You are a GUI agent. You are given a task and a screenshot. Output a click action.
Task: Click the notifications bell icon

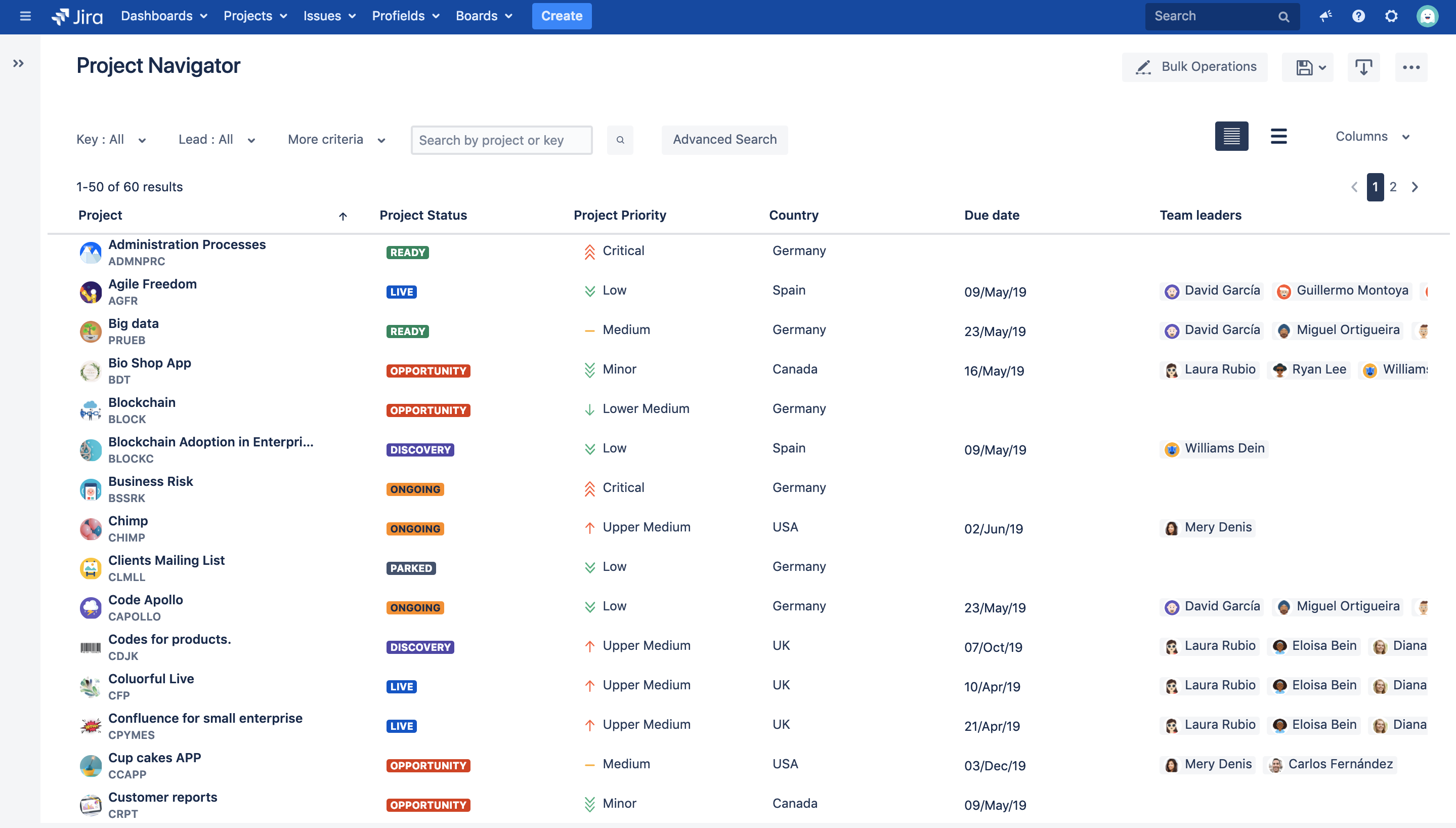(x=1324, y=16)
